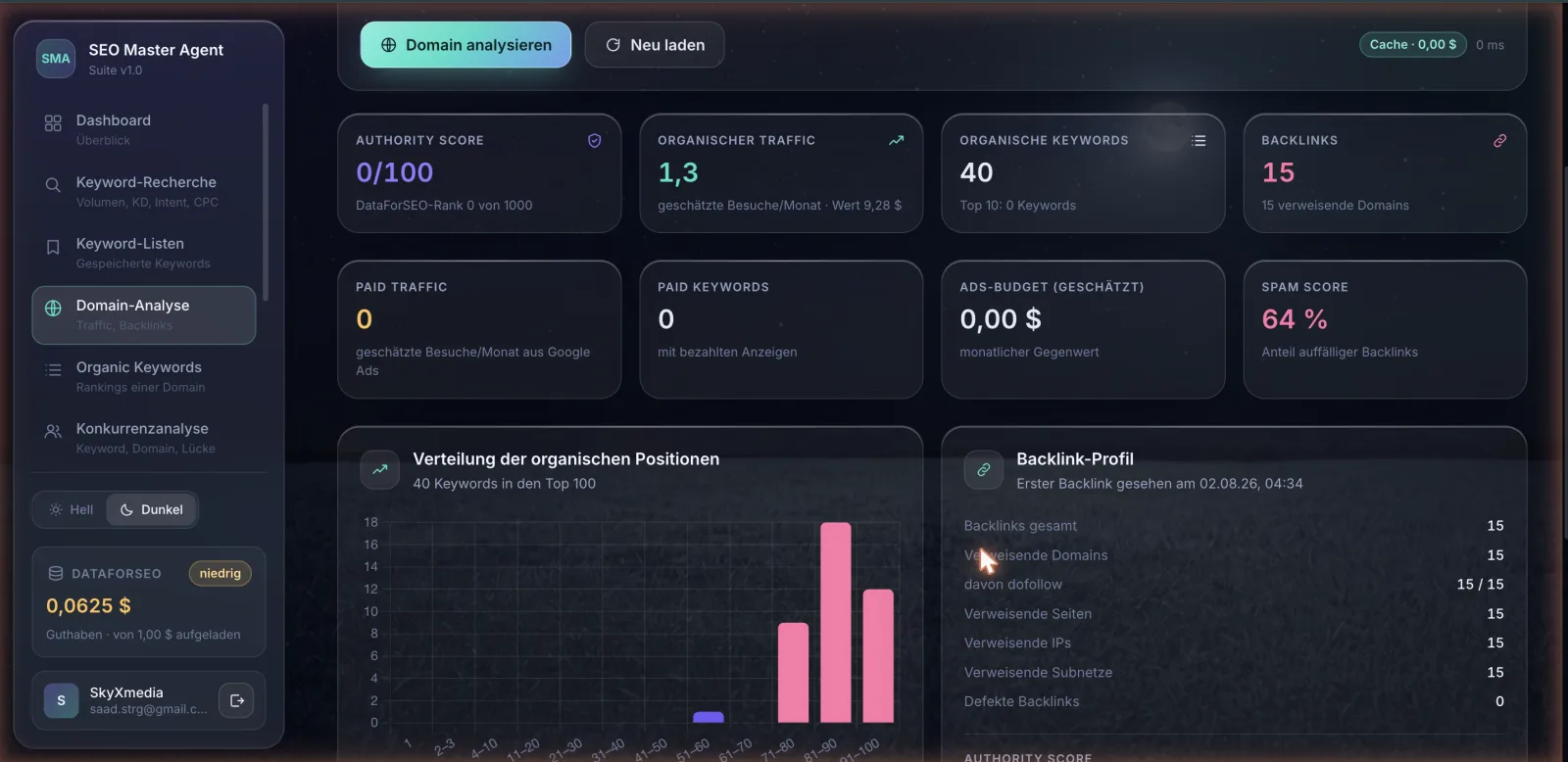Click the link icon beside Backlink-Profil heading
Image resolution: width=1568 pixels, height=762 pixels.
pos(983,470)
